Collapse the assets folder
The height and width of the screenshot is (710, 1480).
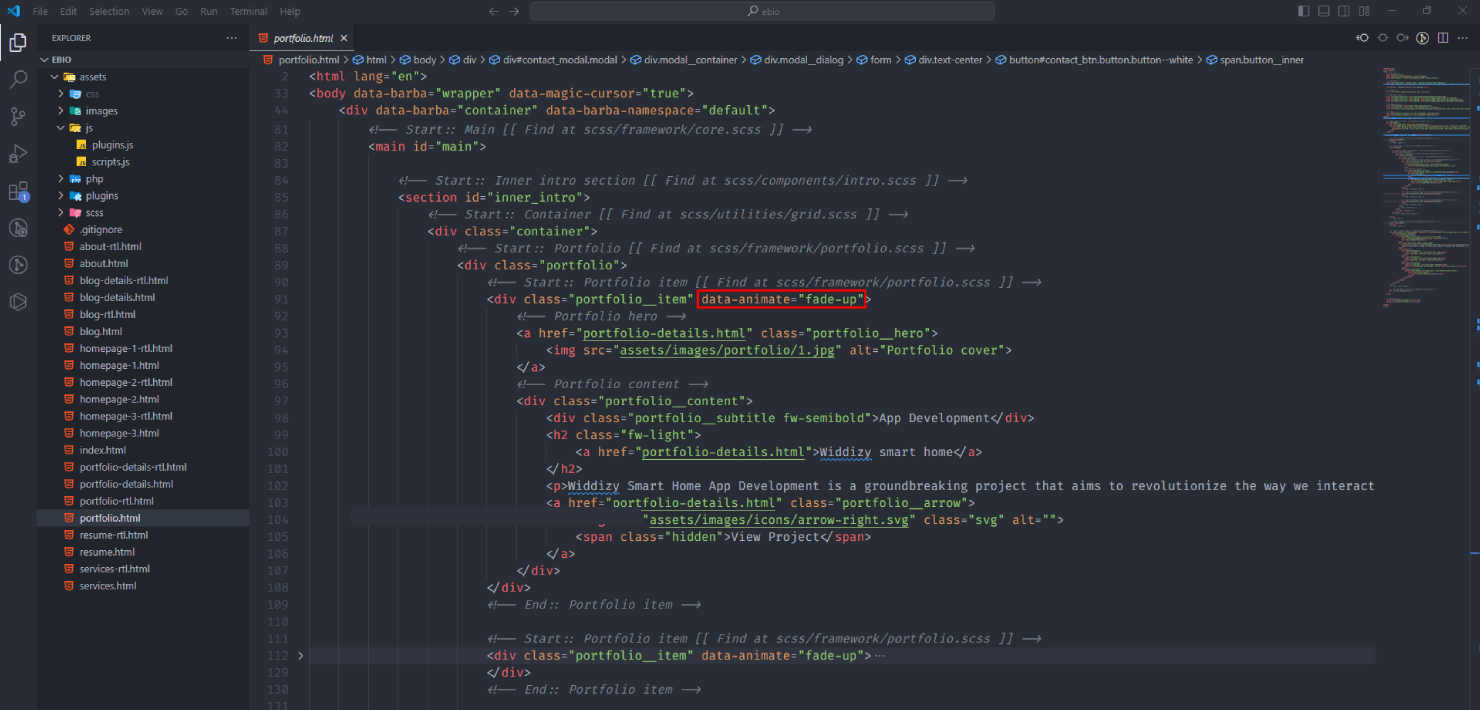point(54,76)
